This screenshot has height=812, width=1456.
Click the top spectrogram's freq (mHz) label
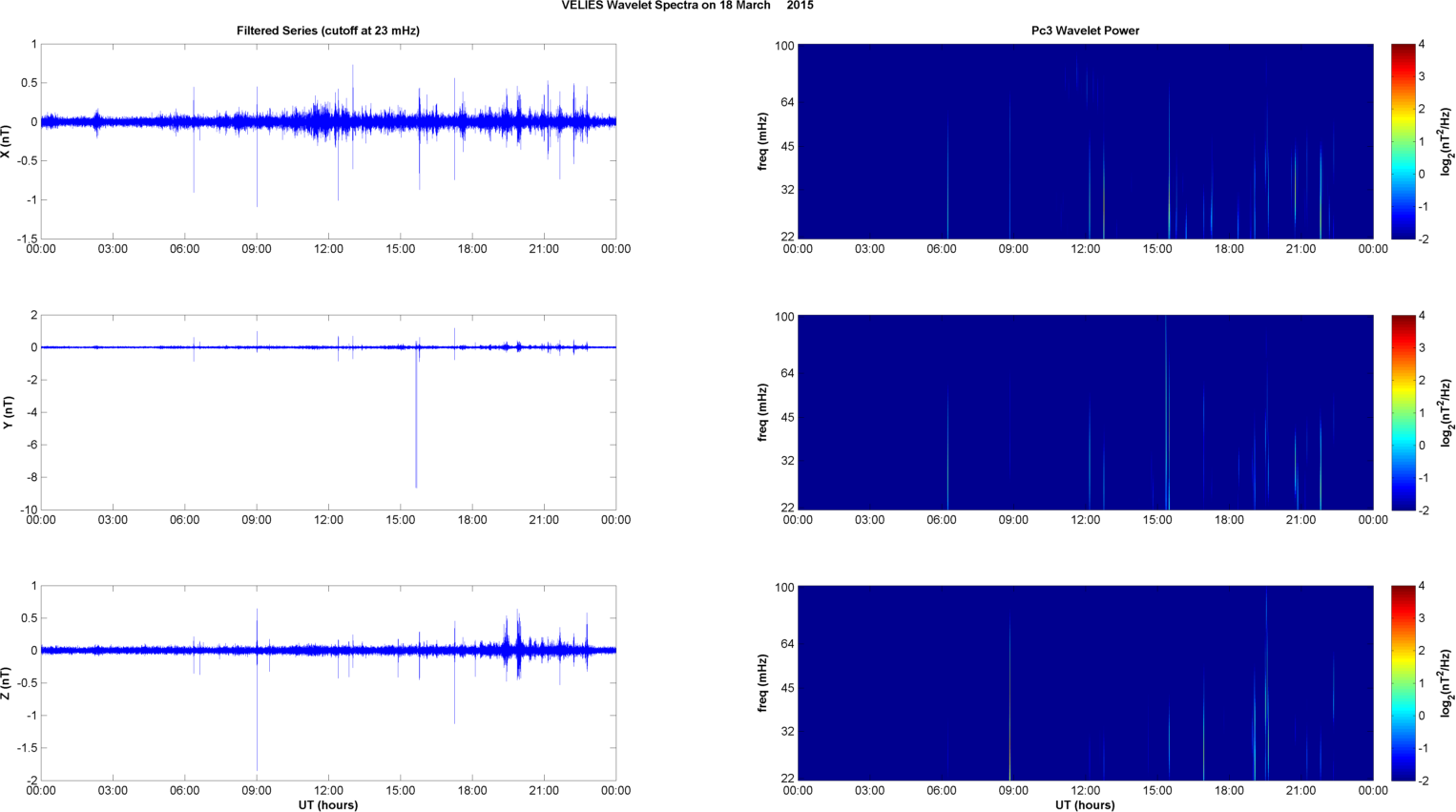point(762,141)
